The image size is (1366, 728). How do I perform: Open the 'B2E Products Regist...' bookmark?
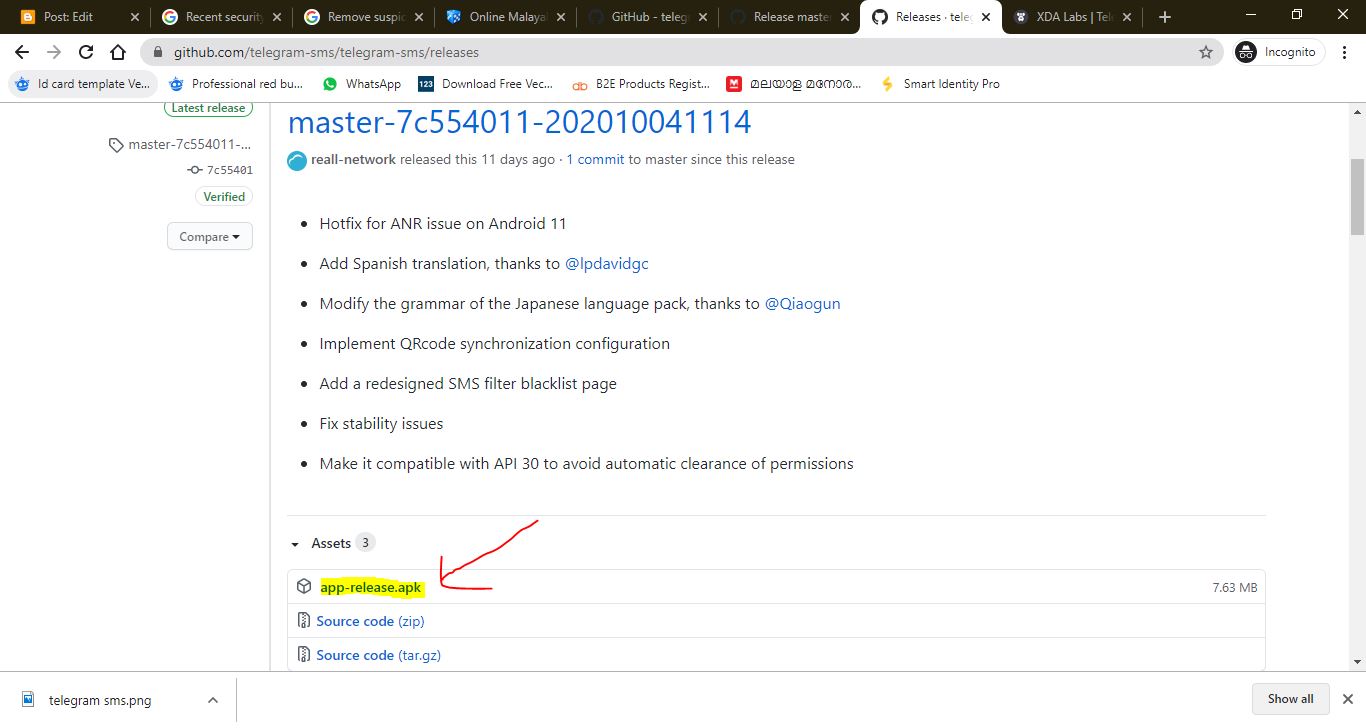click(640, 84)
